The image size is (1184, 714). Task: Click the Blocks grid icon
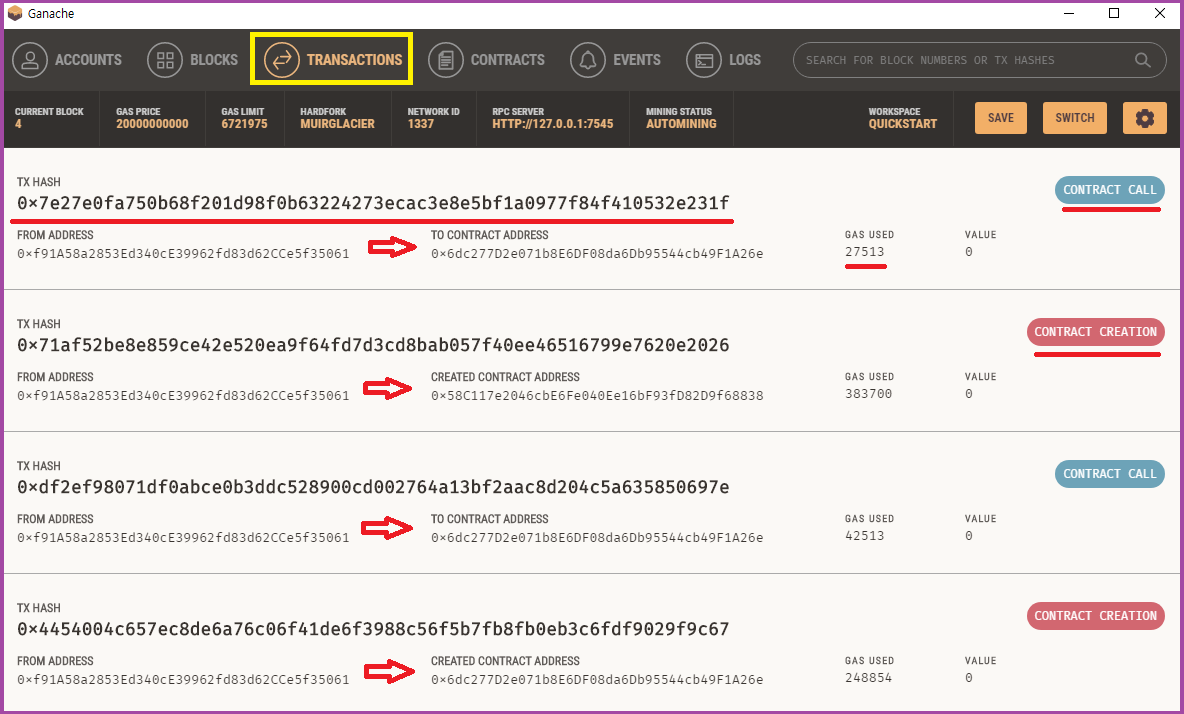[x=165, y=60]
